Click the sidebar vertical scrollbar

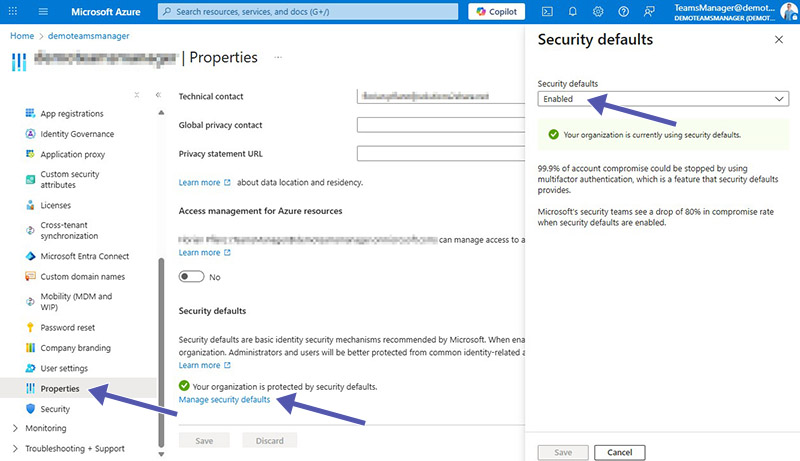pos(161,352)
